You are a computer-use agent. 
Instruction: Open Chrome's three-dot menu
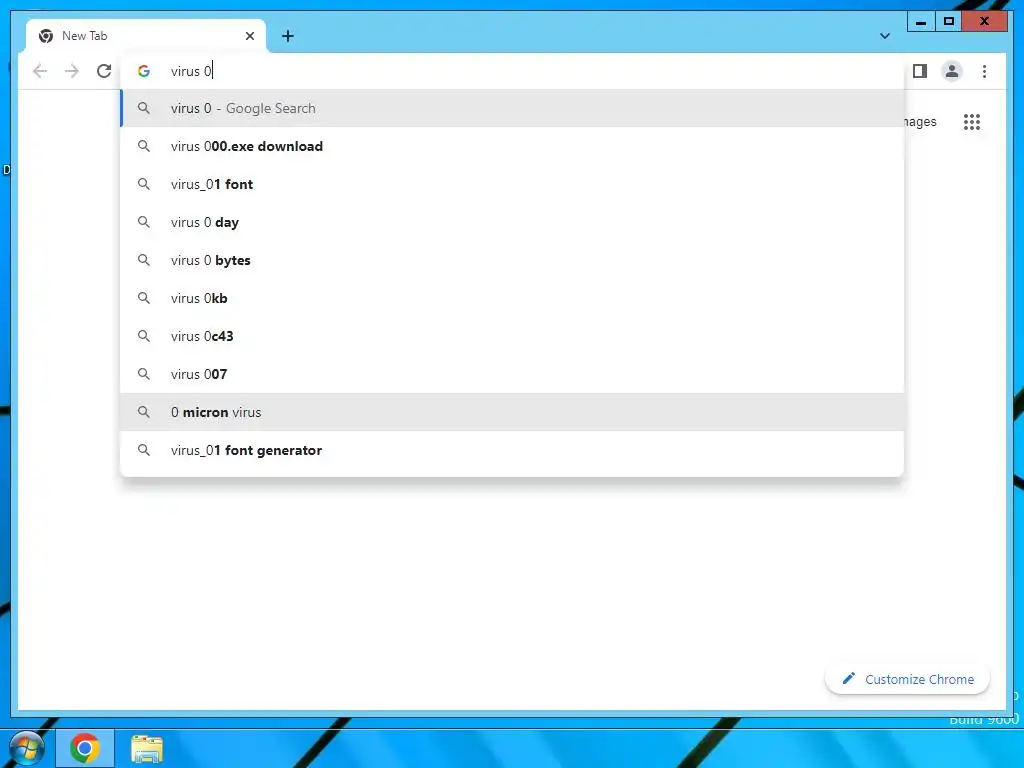coord(984,71)
